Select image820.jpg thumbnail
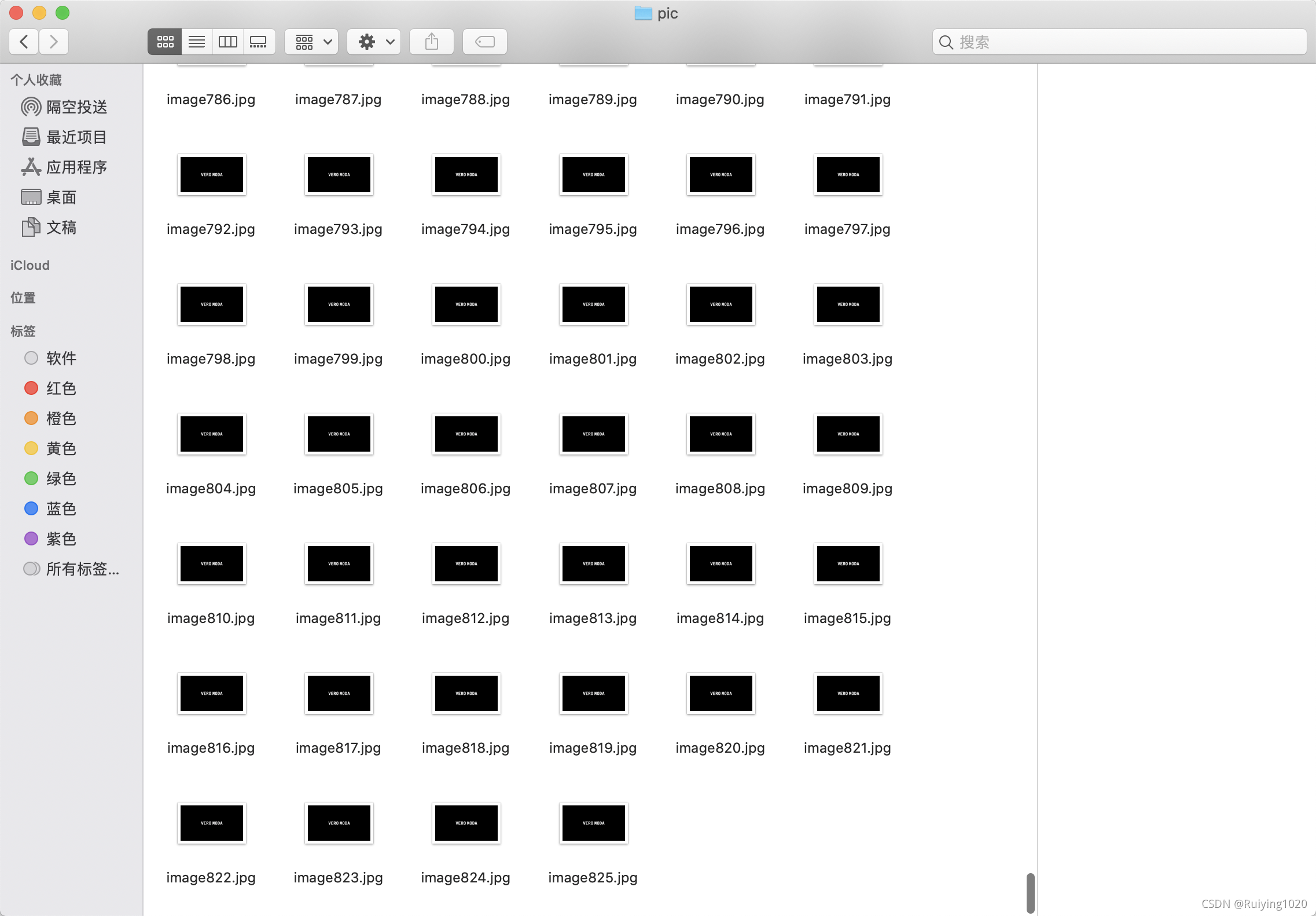 [x=721, y=693]
